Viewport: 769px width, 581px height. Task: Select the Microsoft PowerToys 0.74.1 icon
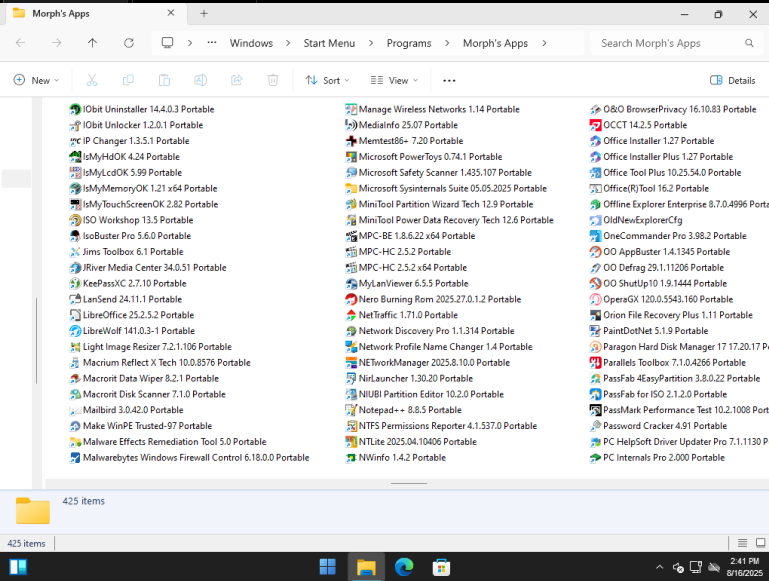[351, 157]
